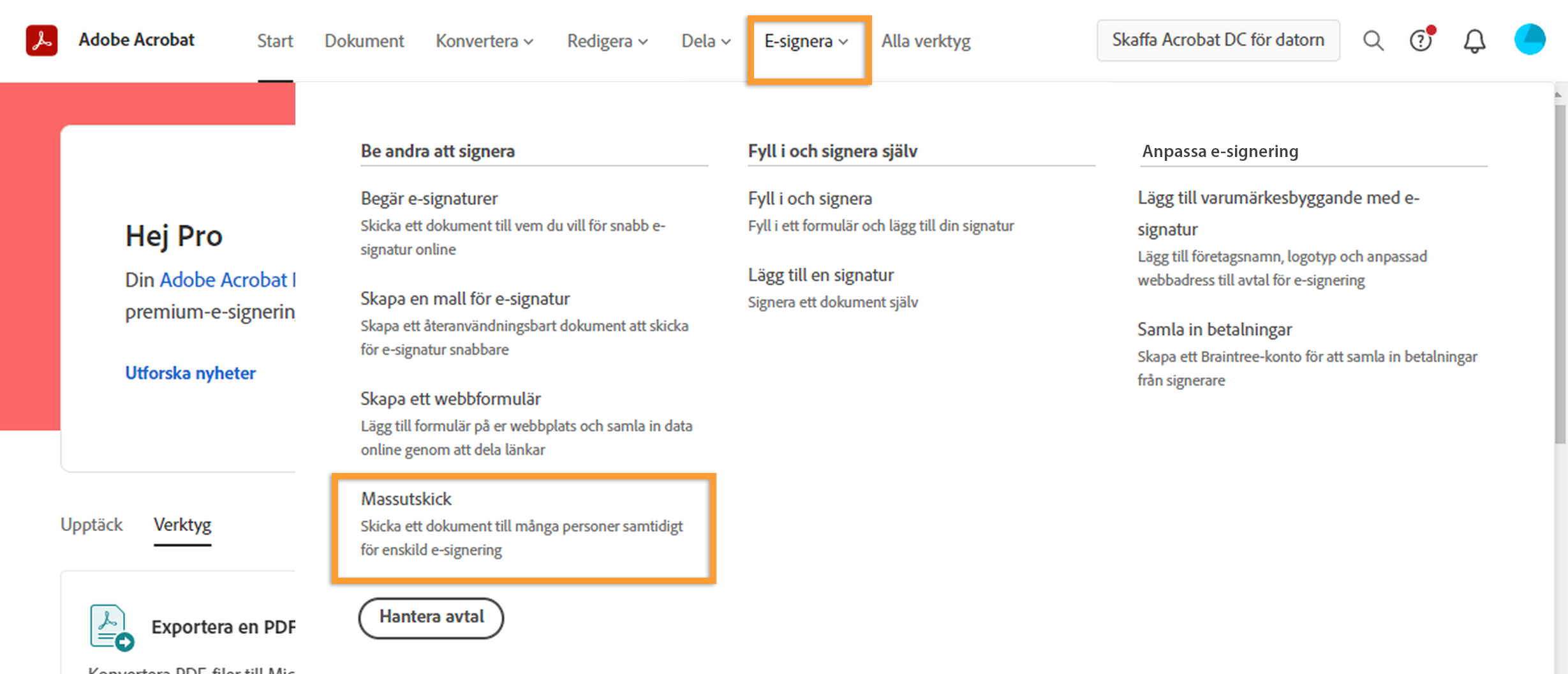Switch to the Verktyg tab
Viewport: 1568px width, 674px height.
point(182,524)
